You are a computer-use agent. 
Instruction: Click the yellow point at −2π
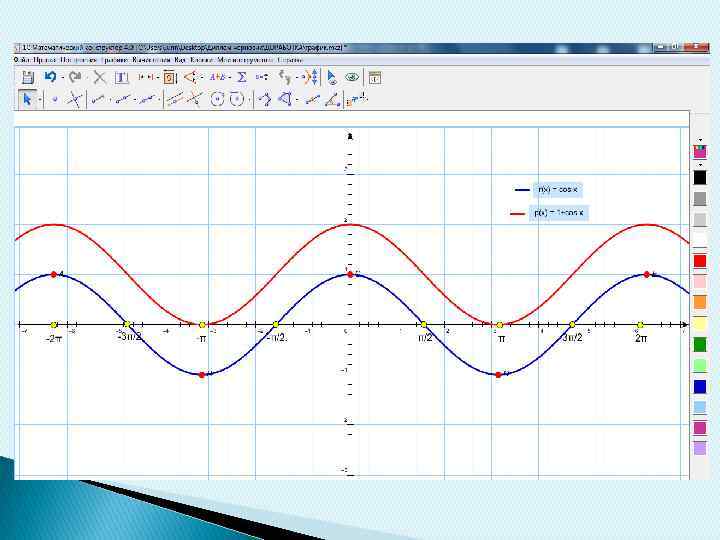pyautogui.click(x=54, y=325)
